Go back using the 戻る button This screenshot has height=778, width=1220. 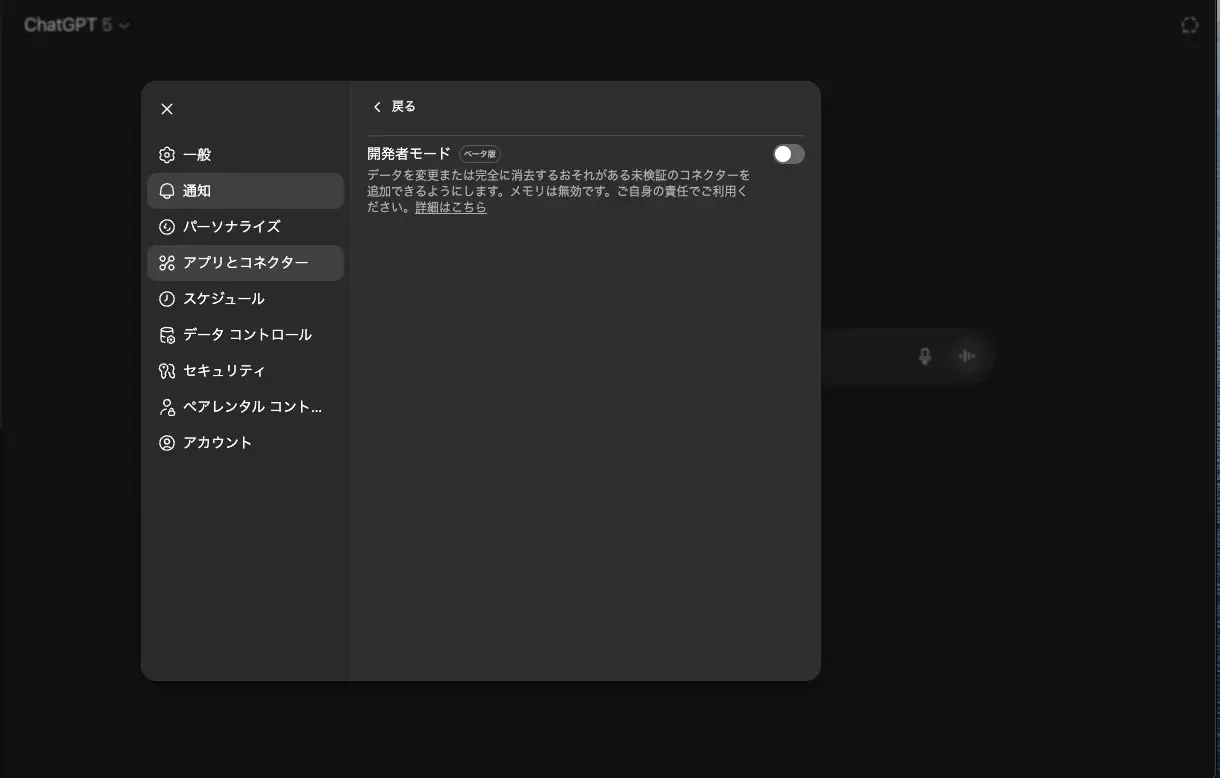394,107
